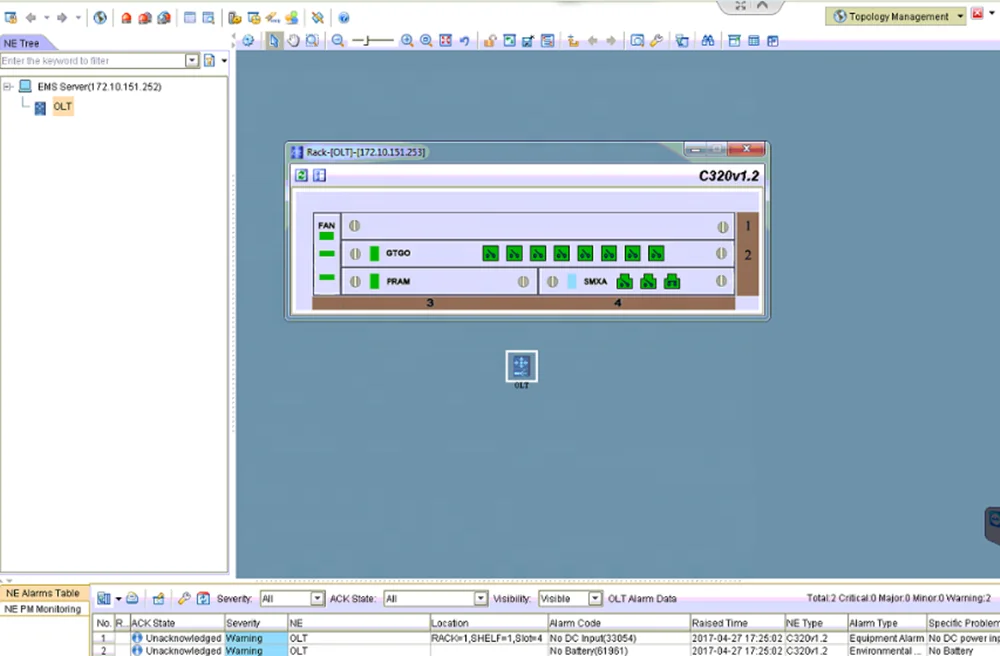The image size is (1000, 656).
Task: Click the topology settings gear icon
Action: [248, 41]
